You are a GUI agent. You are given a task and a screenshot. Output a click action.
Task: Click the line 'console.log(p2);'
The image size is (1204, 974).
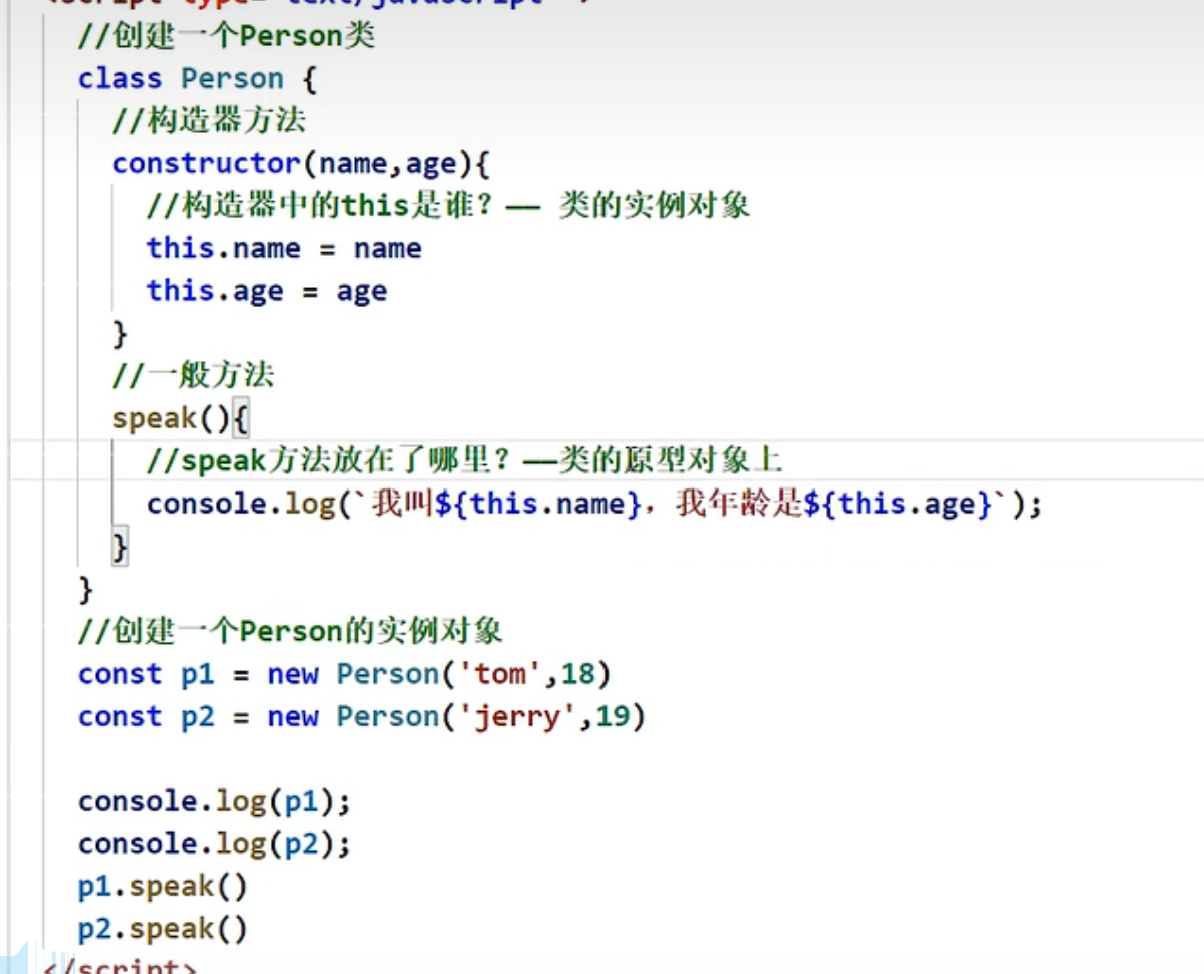pos(215,844)
